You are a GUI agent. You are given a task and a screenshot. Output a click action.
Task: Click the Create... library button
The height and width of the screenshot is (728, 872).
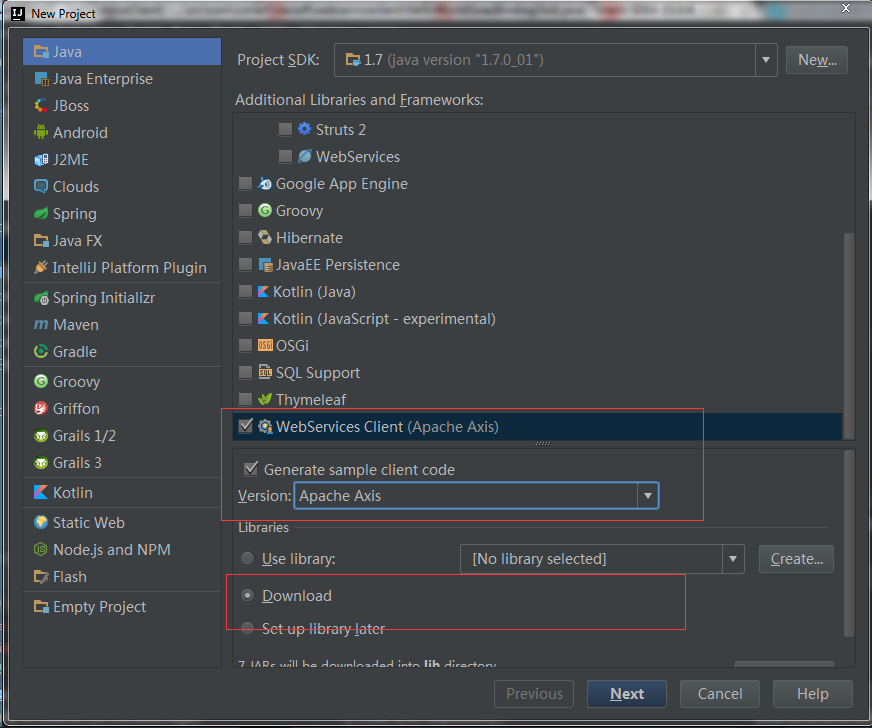click(796, 559)
